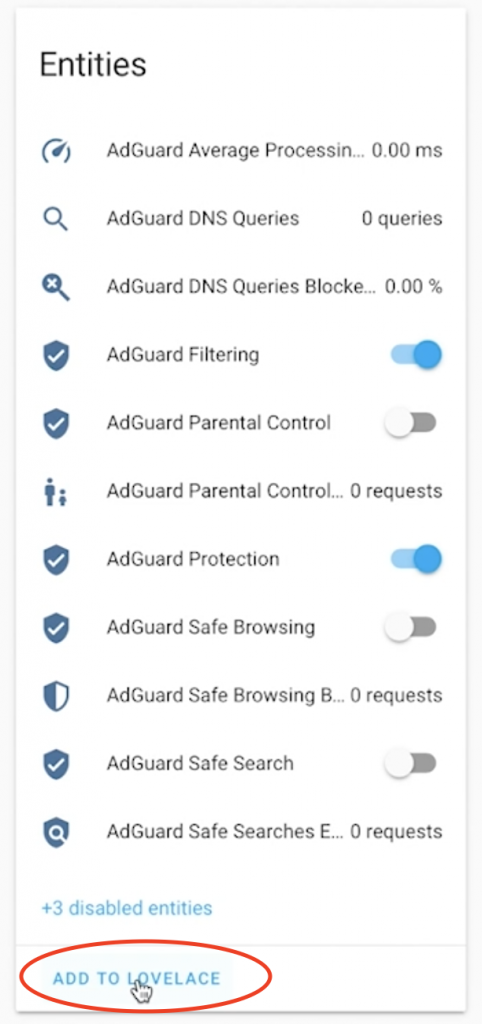Click the ADD TO LOVELACE button
Screen dimensions: 482x1024
coord(137,978)
